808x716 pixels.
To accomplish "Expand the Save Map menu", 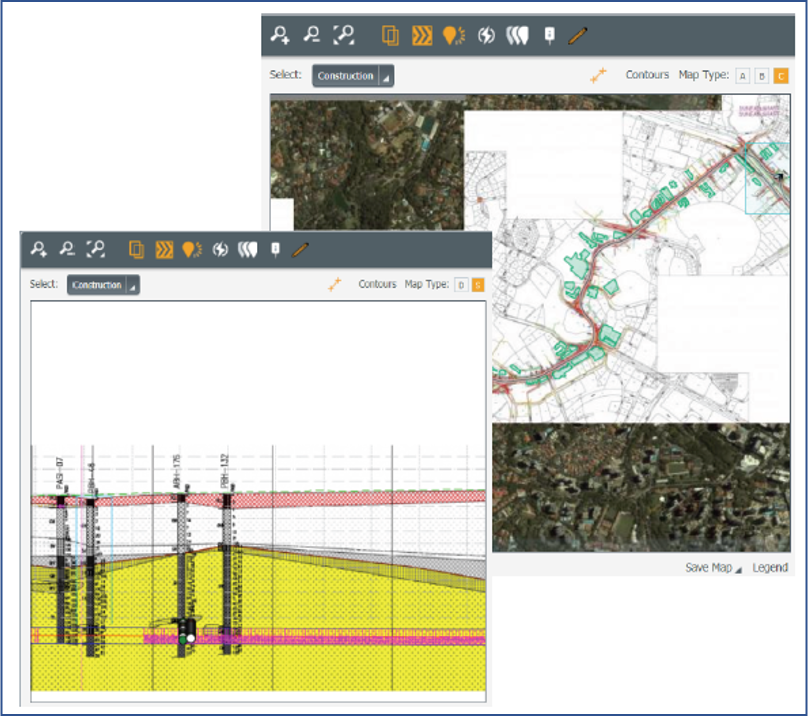I will [x=713, y=568].
